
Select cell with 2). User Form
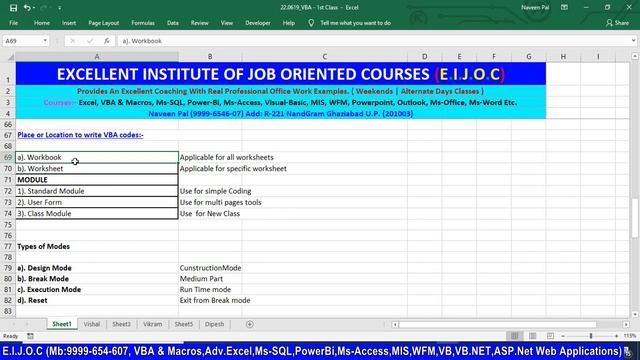[x=97, y=202]
